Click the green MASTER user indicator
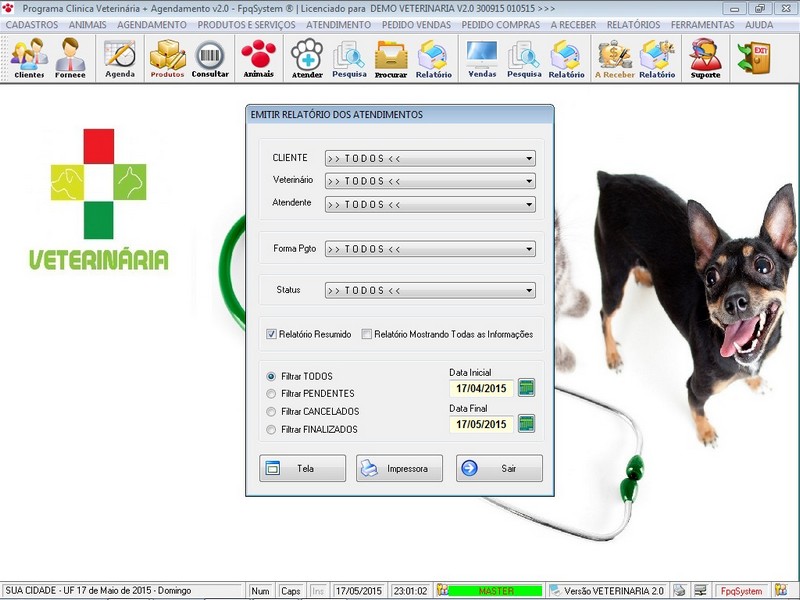The height and width of the screenshot is (600, 800). [x=495, y=591]
